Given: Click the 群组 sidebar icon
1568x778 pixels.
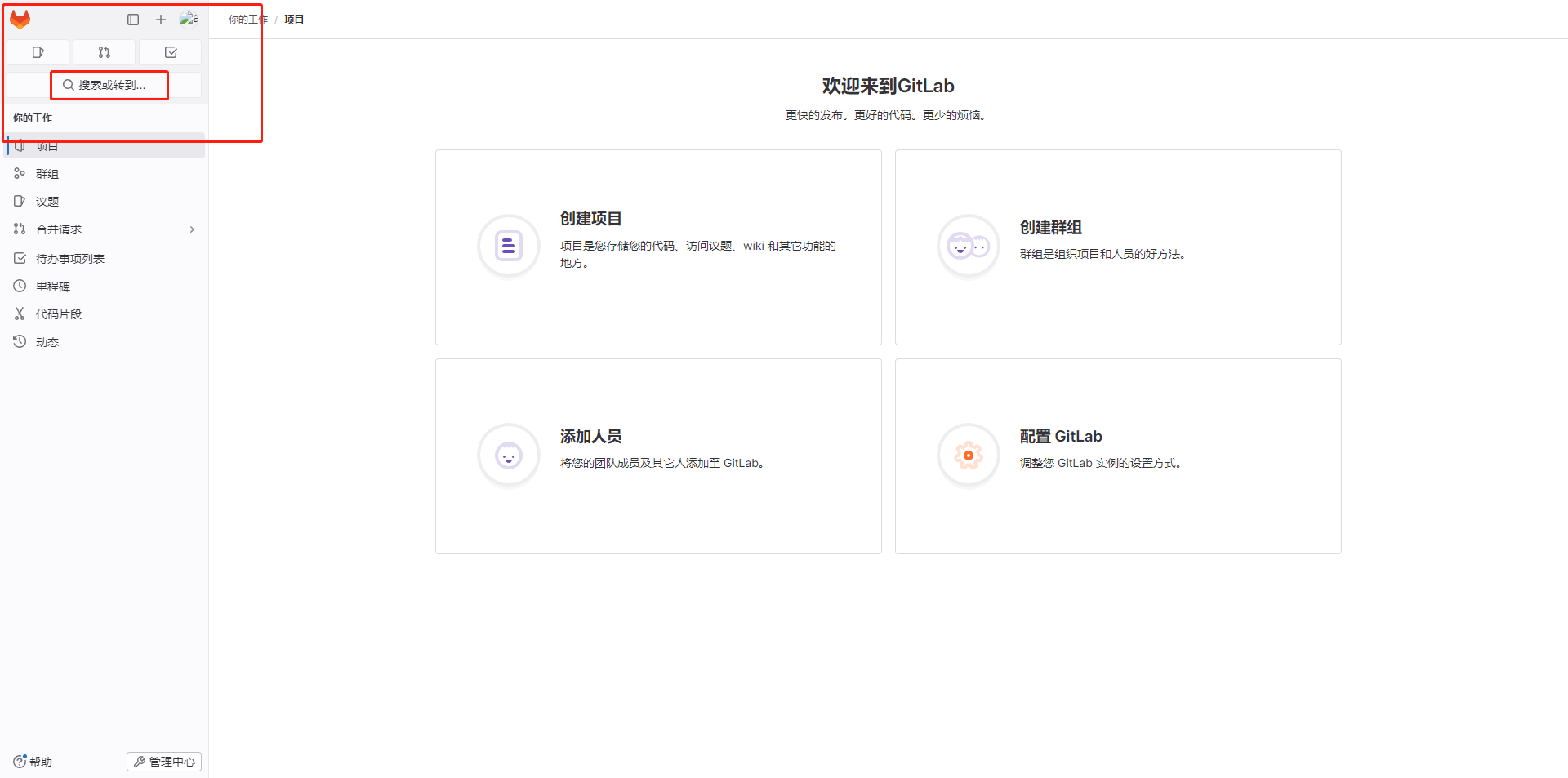Looking at the screenshot, I should pos(20,173).
